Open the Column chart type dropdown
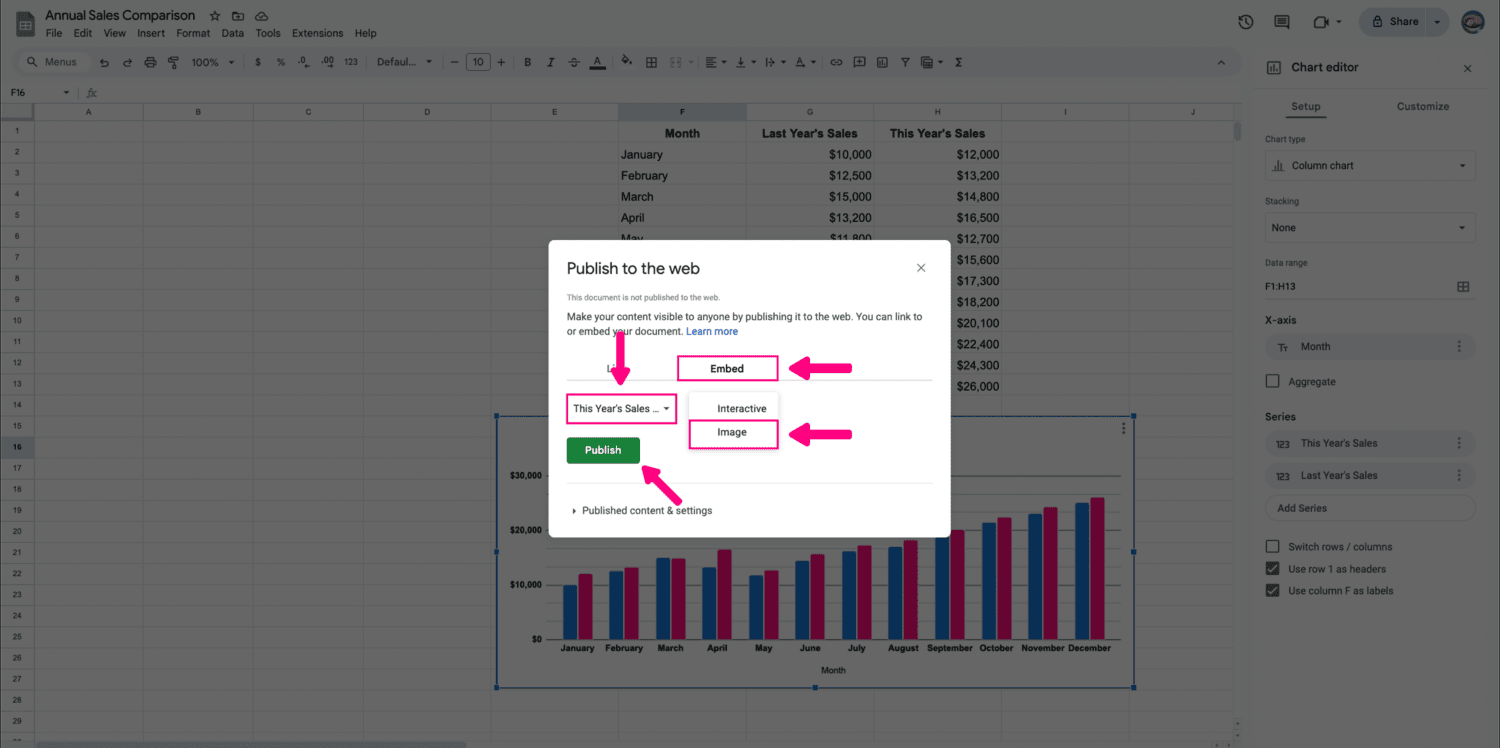The image size is (1500, 748). click(1369, 166)
